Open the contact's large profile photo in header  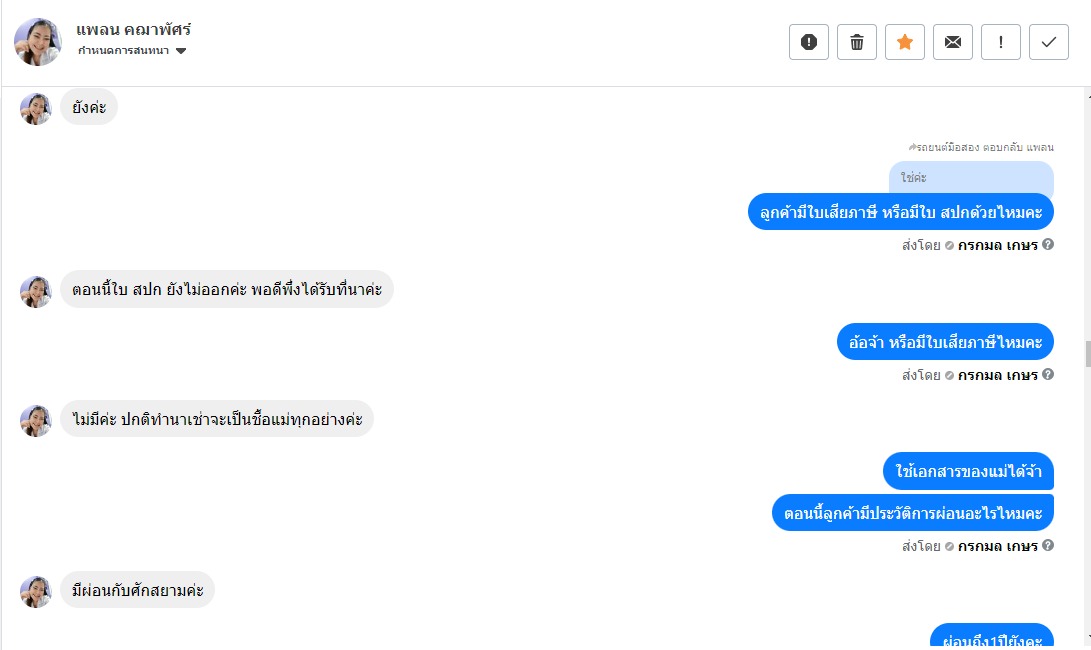pyautogui.click(x=38, y=41)
